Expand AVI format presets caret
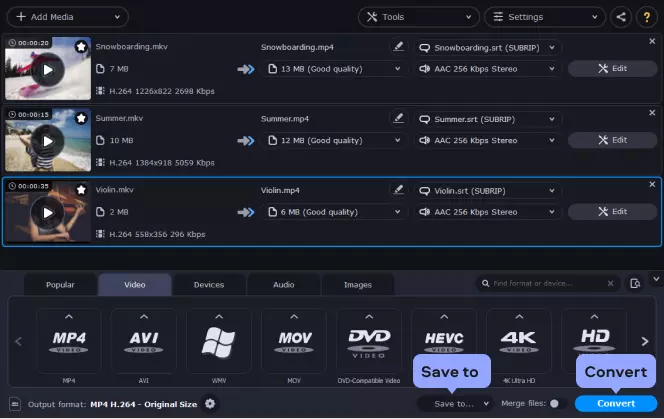The height and width of the screenshot is (419, 664). (144, 316)
